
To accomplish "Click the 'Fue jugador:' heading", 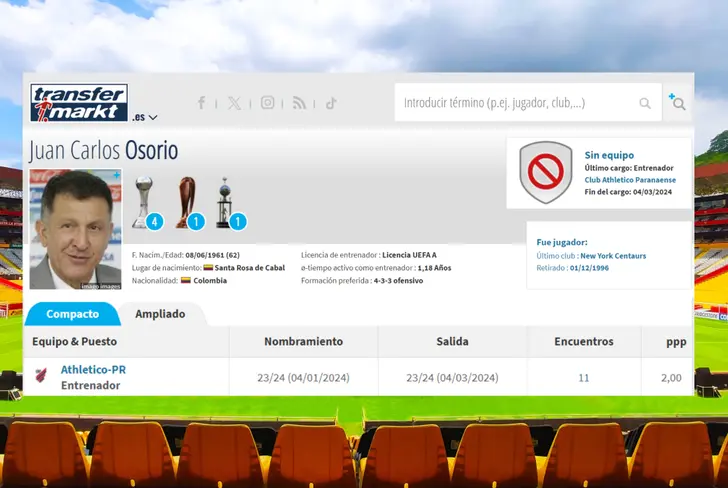I will tap(562, 242).
